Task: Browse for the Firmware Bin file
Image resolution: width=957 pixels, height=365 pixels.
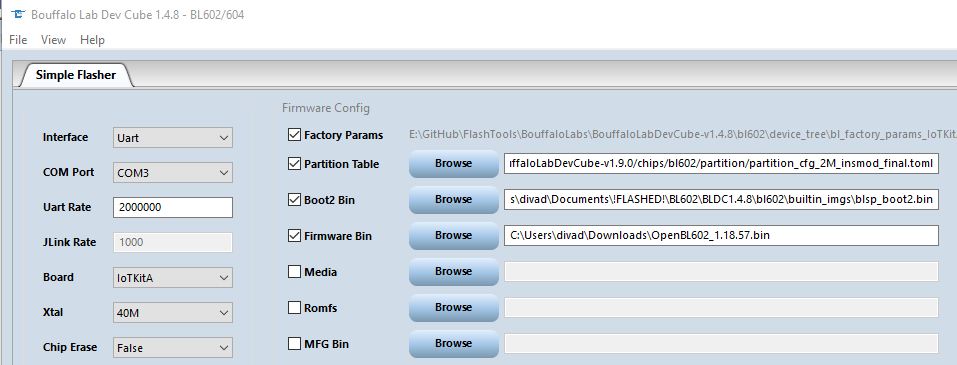Action: 453,236
